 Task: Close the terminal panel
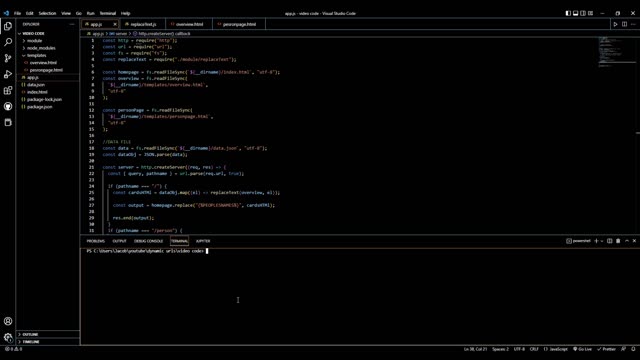[x=634, y=241]
